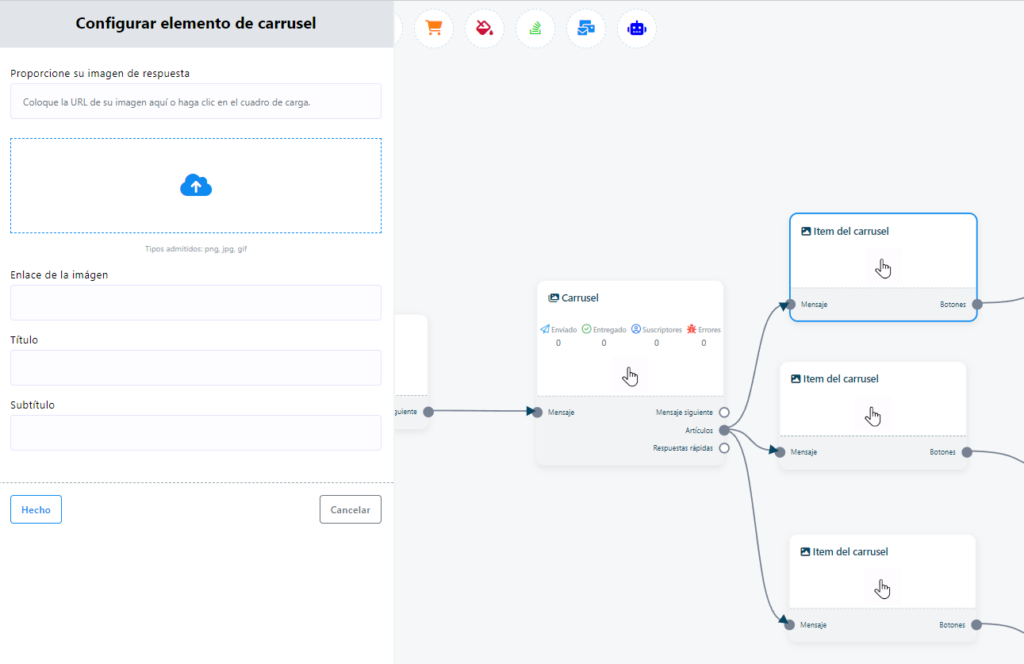This screenshot has width=1024, height=664.
Task: Select the red paint bucket tool
Action: 485,28
